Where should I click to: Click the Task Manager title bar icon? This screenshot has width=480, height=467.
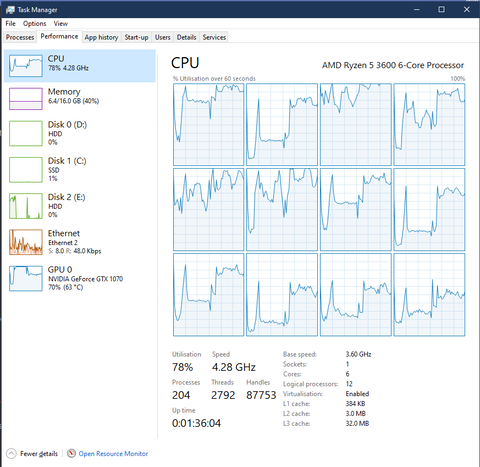point(10,10)
